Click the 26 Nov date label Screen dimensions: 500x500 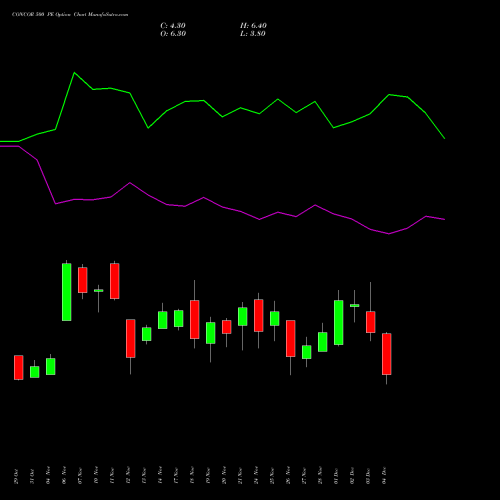[288, 475]
